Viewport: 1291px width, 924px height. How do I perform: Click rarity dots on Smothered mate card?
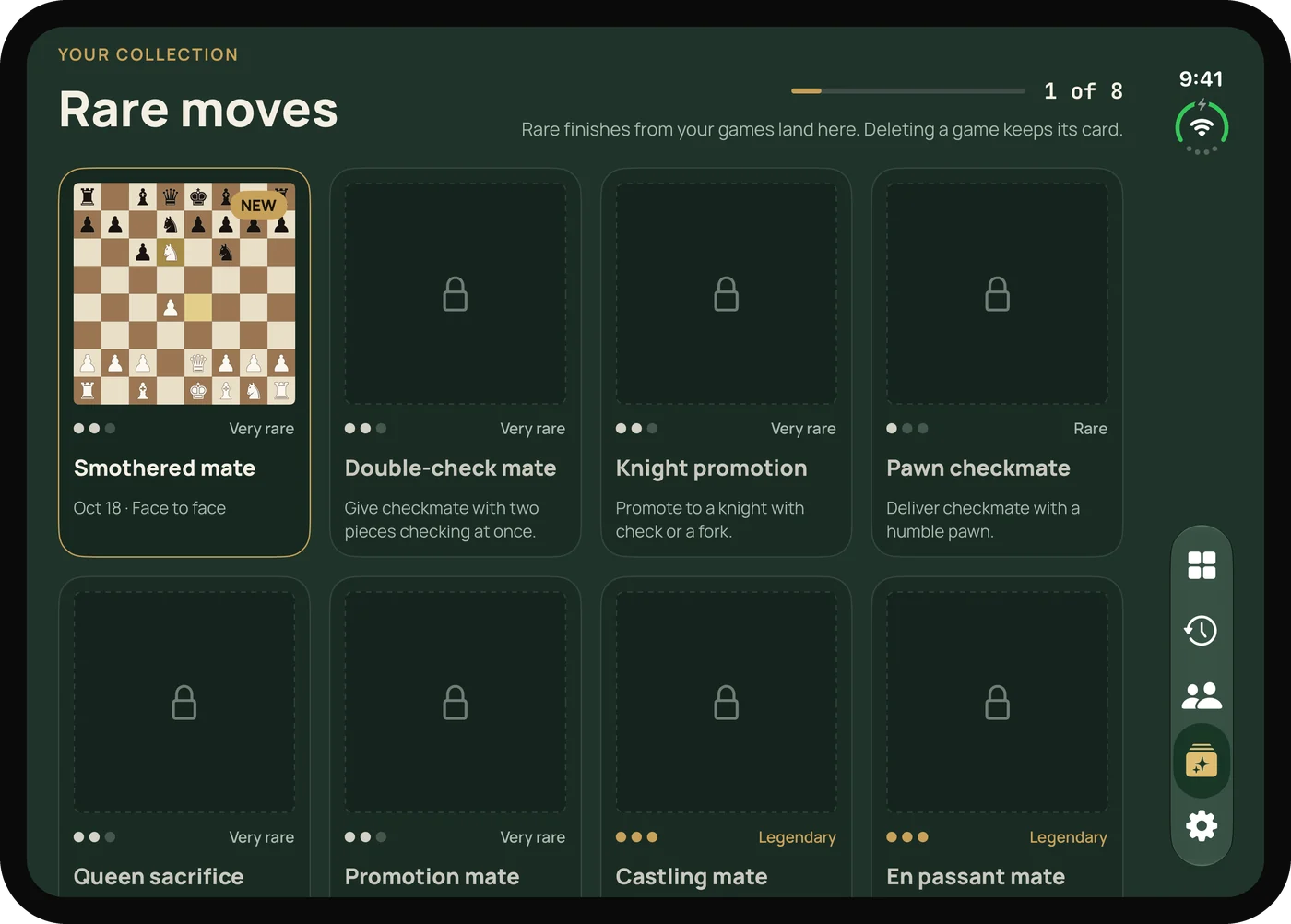point(94,429)
